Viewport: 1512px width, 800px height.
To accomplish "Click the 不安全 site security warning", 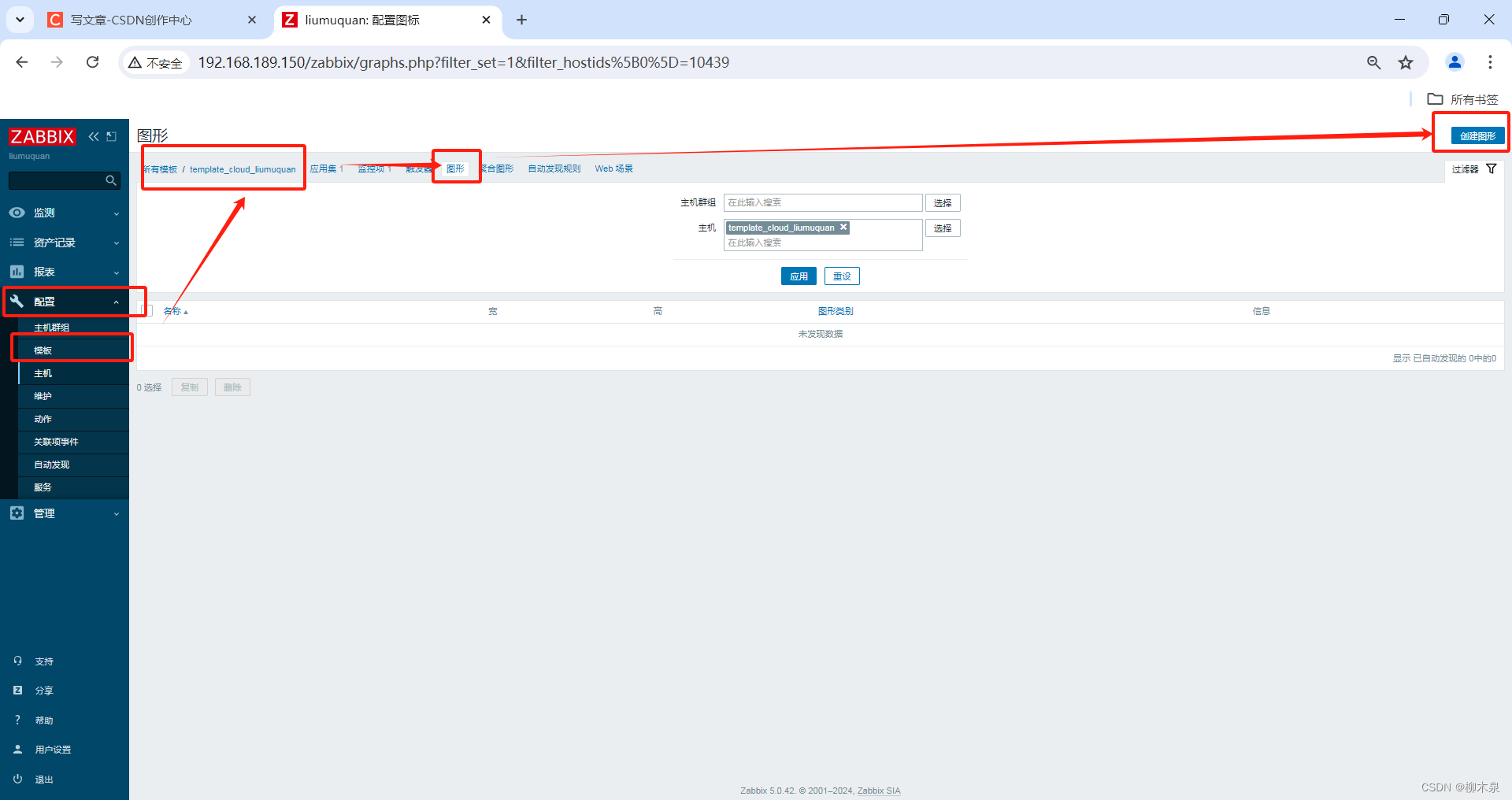I will coord(156,63).
